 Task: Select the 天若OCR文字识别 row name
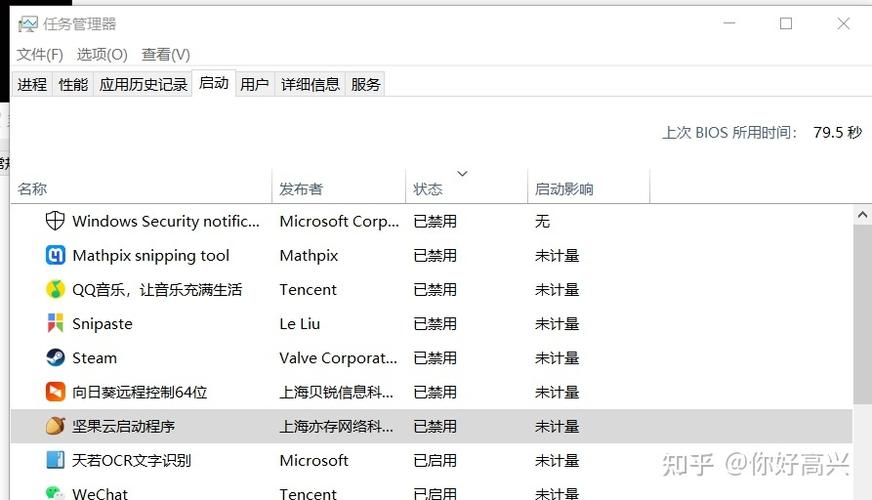pyautogui.click(x=132, y=461)
